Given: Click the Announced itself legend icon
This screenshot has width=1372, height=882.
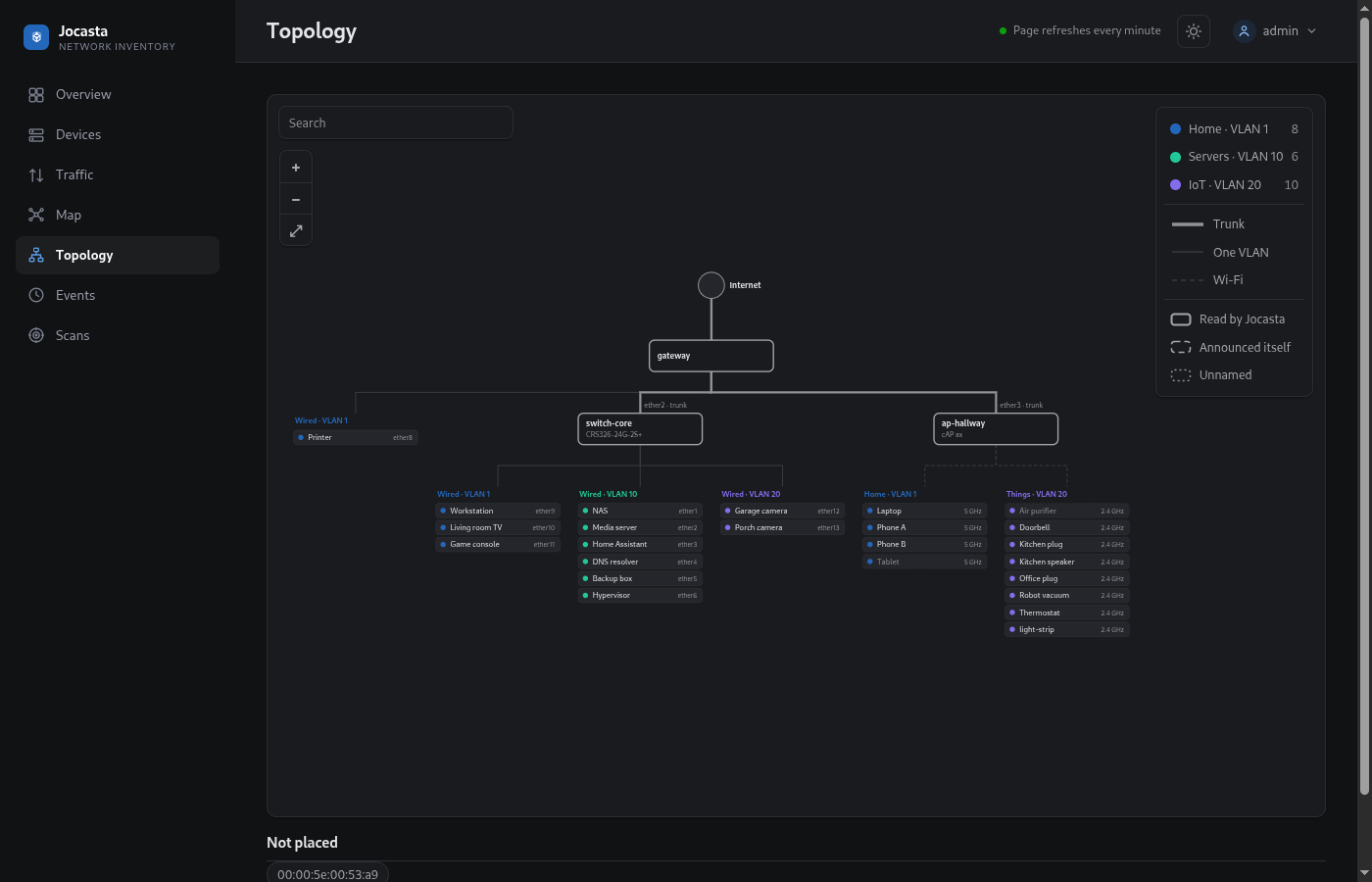Looking at the screenshot, I should [1181, 348].
